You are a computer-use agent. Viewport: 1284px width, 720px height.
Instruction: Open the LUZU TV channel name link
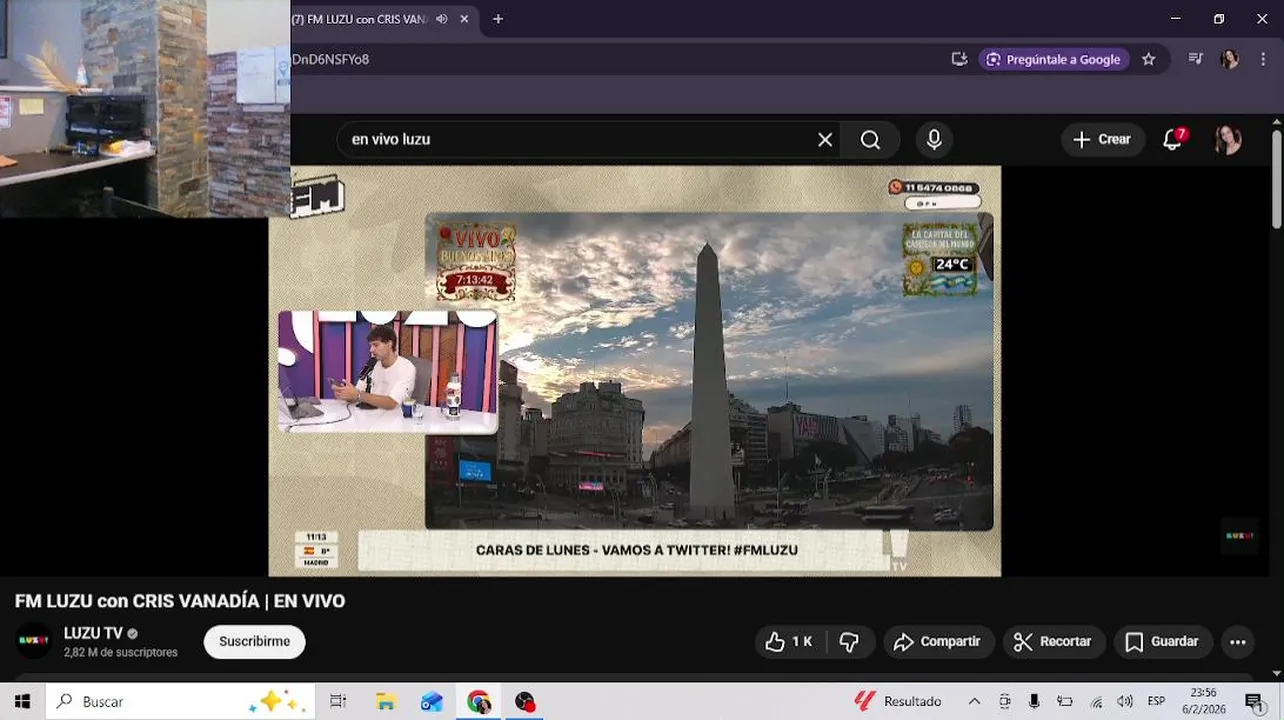pyautogui.click(x=93, y=633)
